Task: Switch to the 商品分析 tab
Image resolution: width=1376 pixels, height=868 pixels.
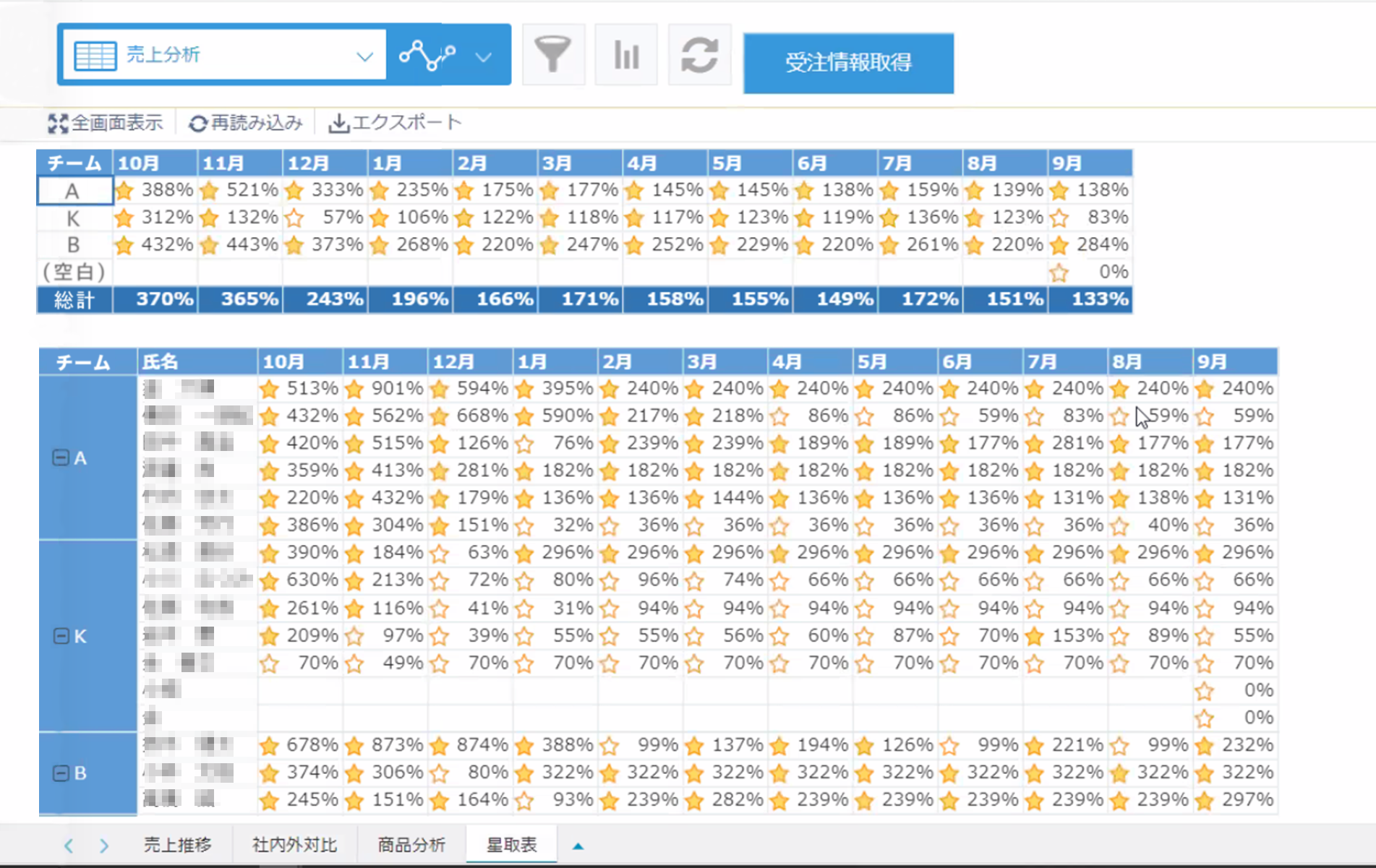Action: point(411,845)
